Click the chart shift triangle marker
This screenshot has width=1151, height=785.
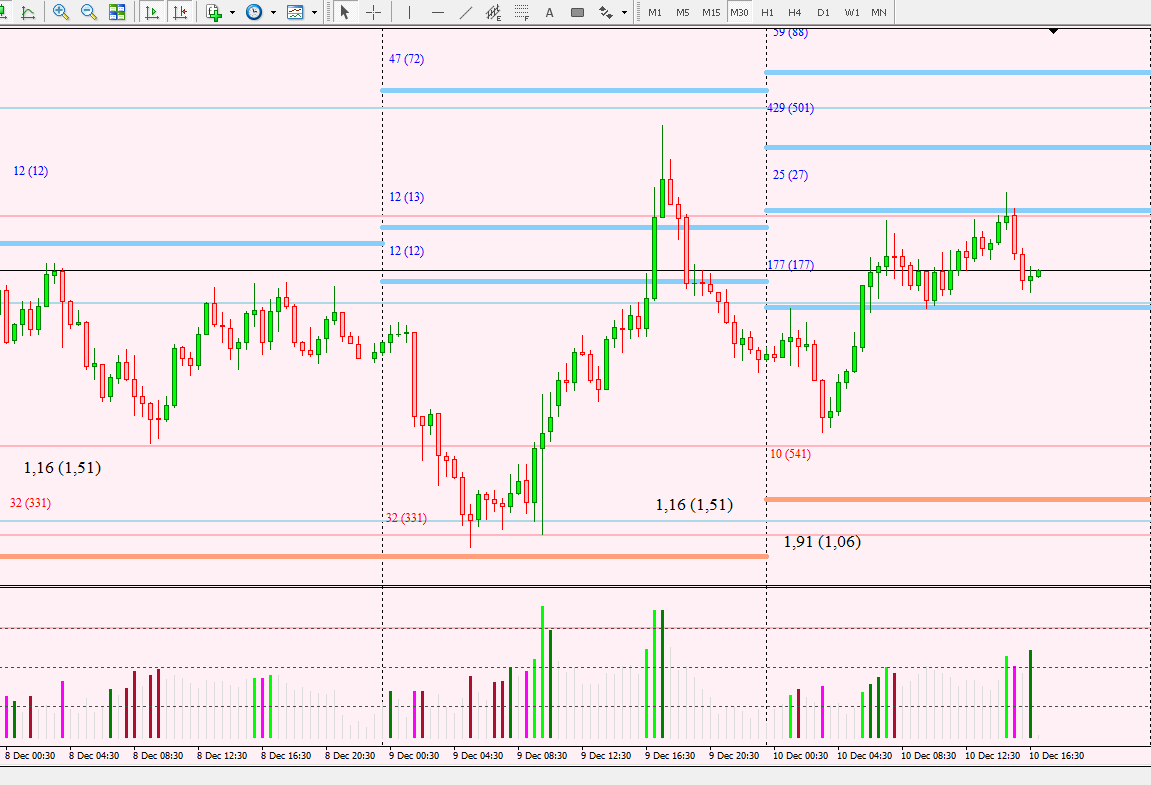1053,32
